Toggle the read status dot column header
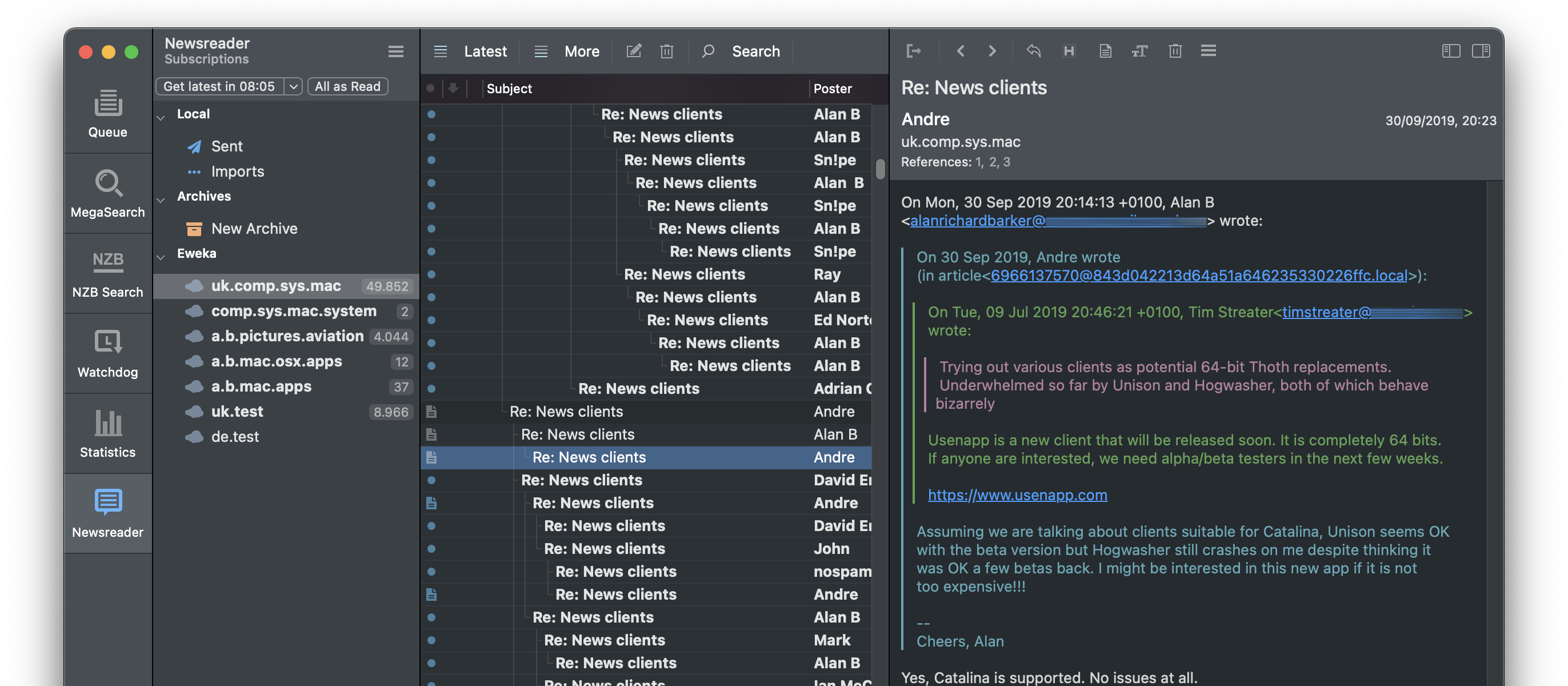 coord(430,88)
